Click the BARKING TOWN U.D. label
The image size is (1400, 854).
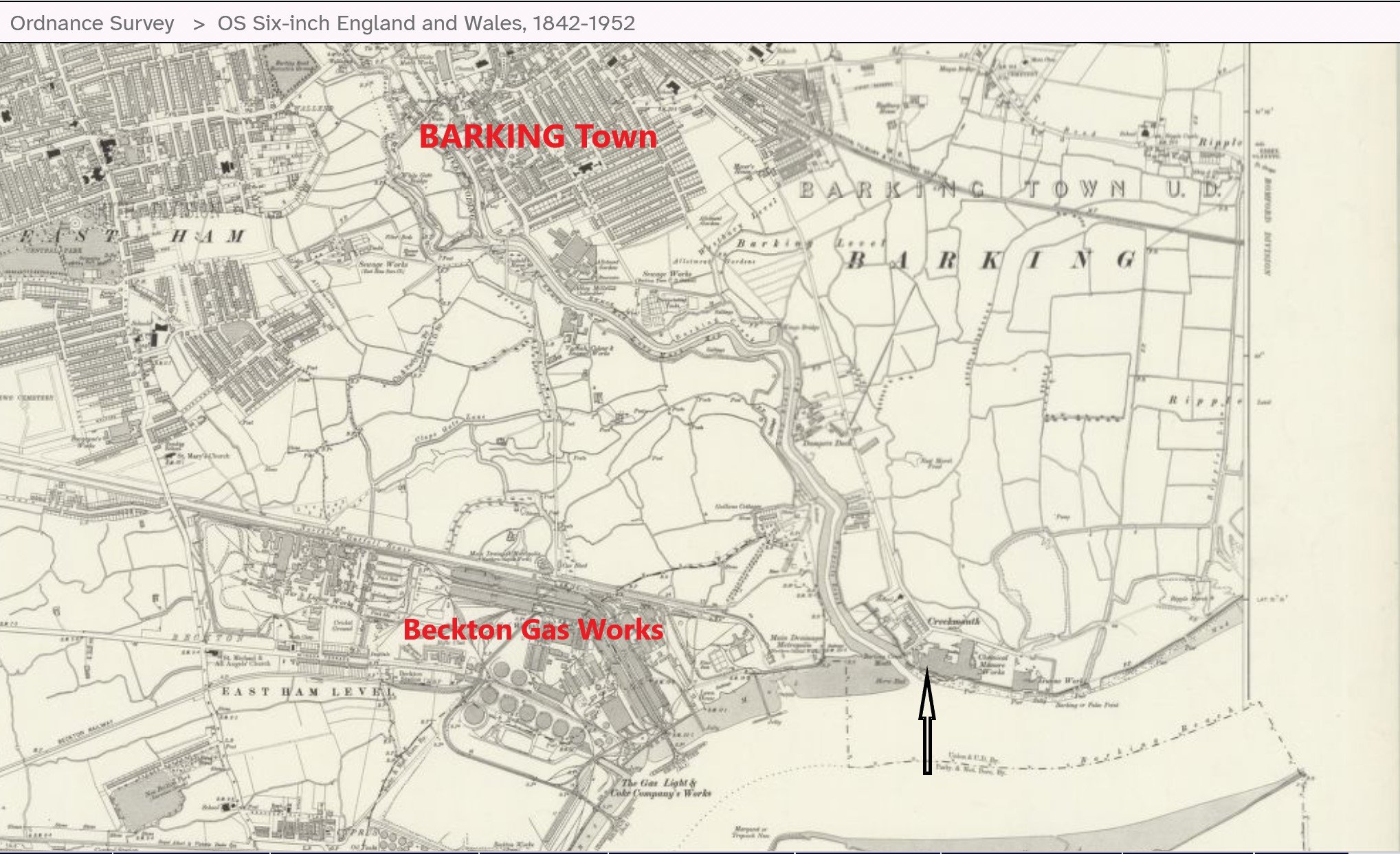(1010, 189)
